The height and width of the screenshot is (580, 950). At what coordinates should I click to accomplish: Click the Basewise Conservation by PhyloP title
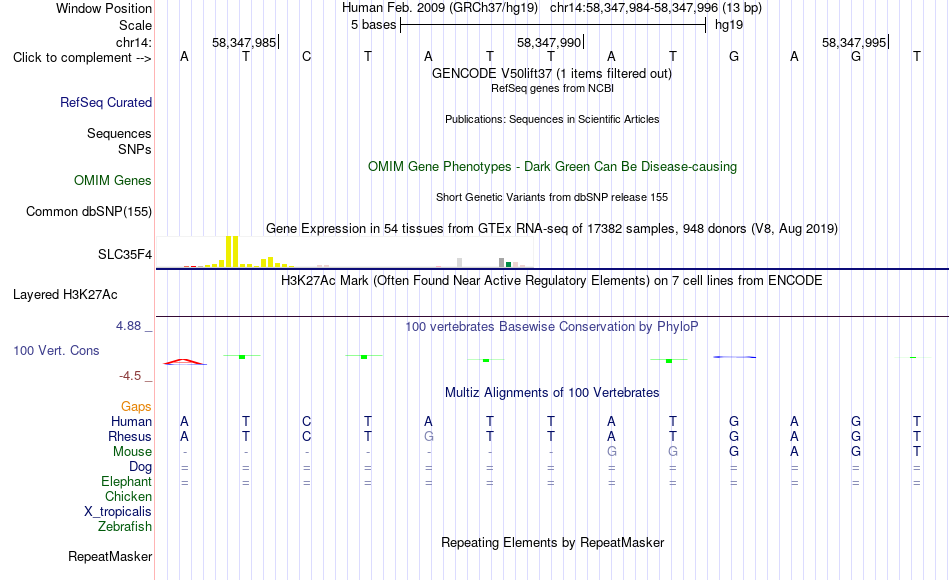point(552,327)
